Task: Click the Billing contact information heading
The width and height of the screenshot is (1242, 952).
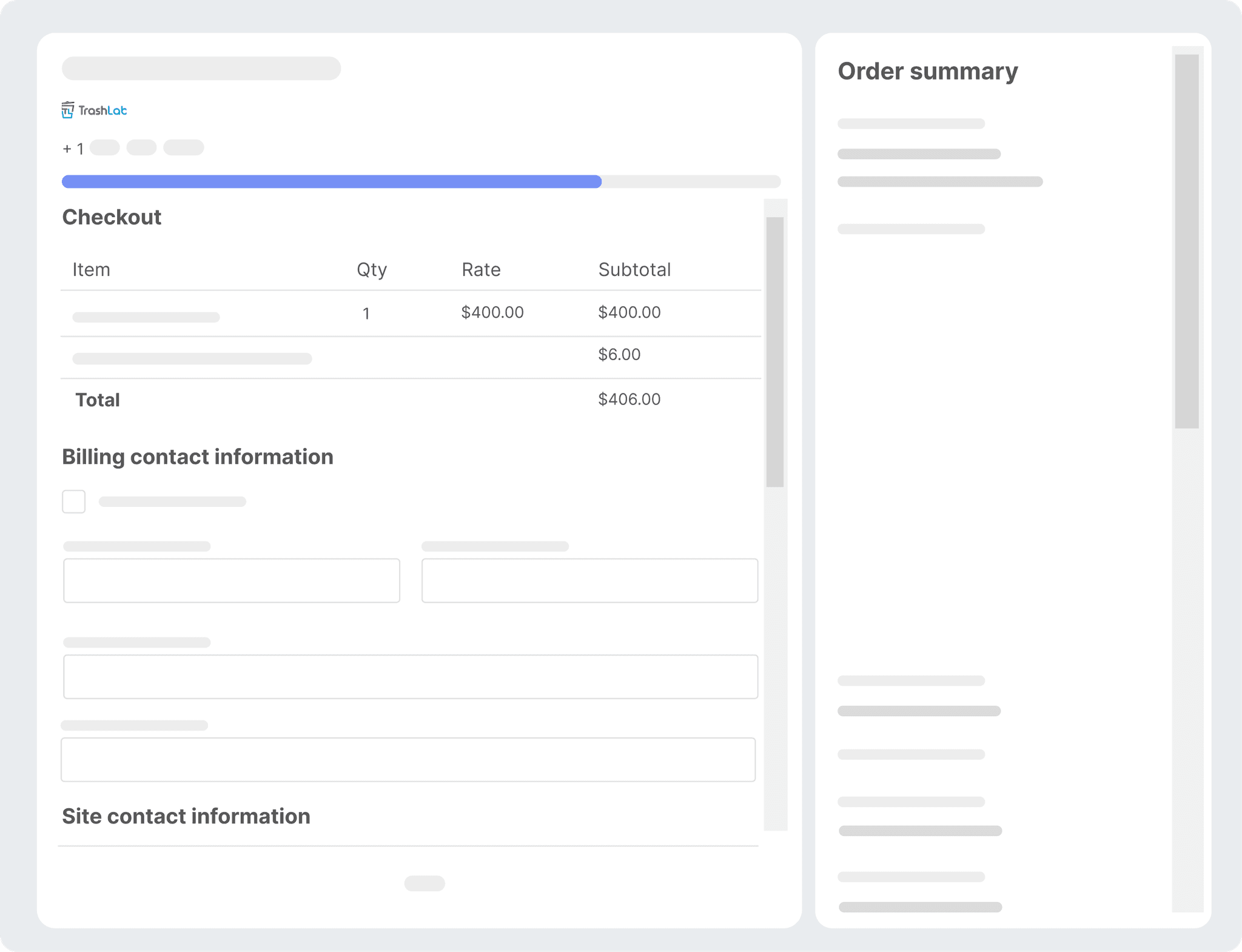Action: 198,457
